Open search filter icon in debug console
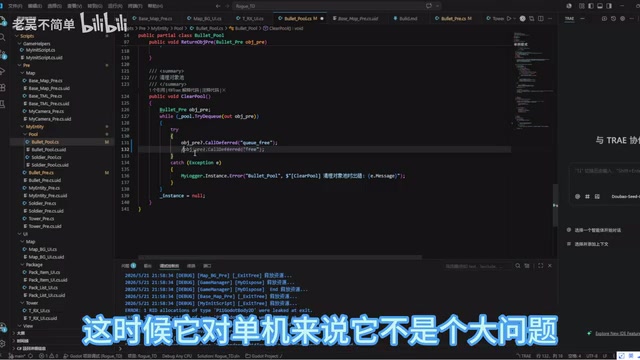 (x=518, y=266)
